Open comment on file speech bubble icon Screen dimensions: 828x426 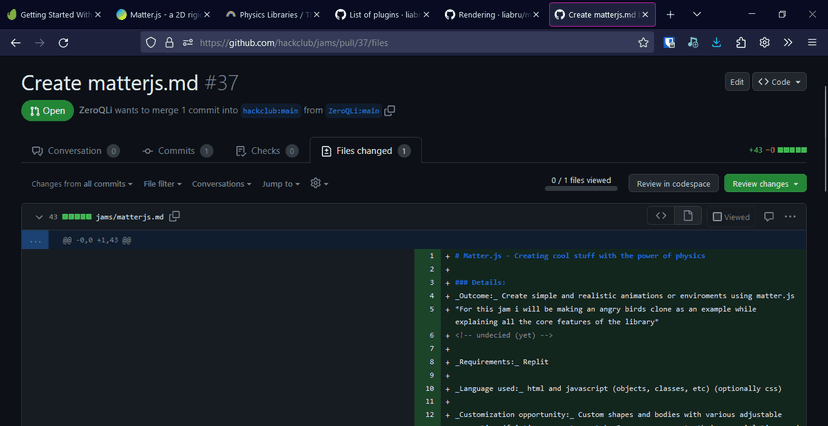pyautogui.click(x=769, y=216)
